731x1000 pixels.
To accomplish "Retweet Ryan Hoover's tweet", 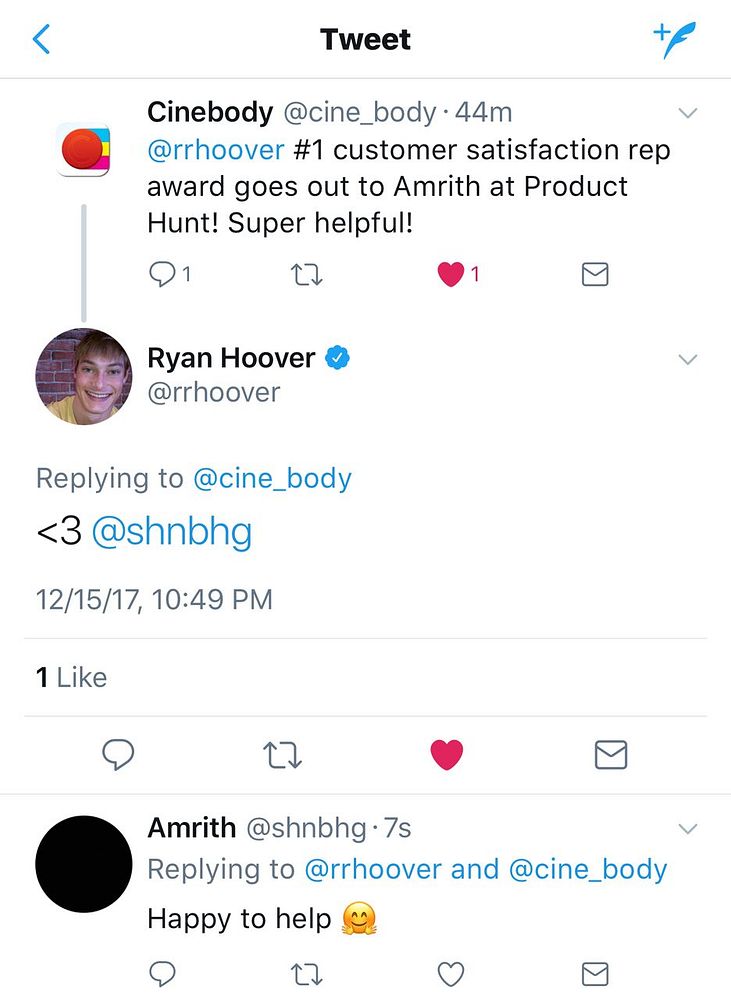I will pos(283,755).
